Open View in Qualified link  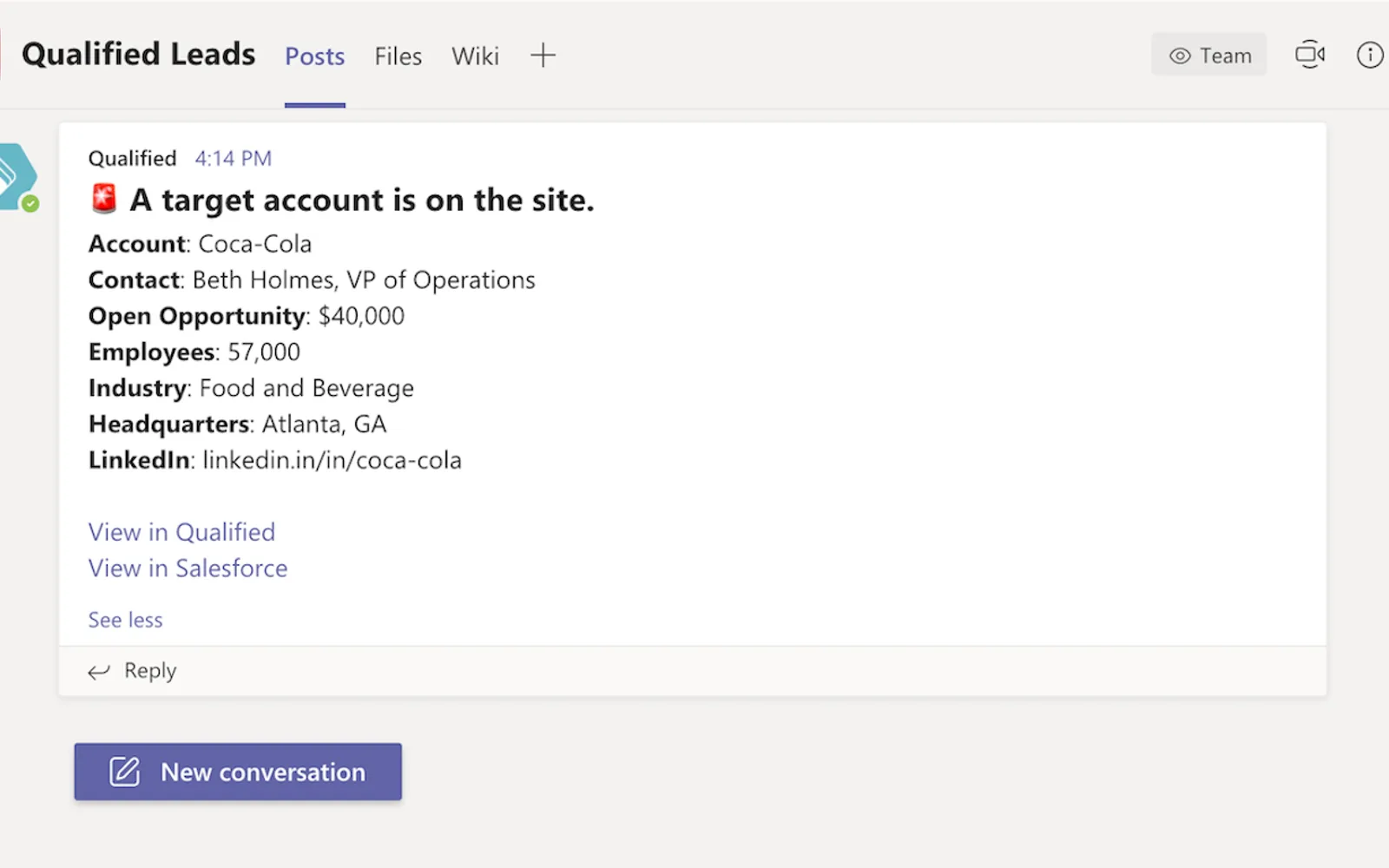coord(181,532)
